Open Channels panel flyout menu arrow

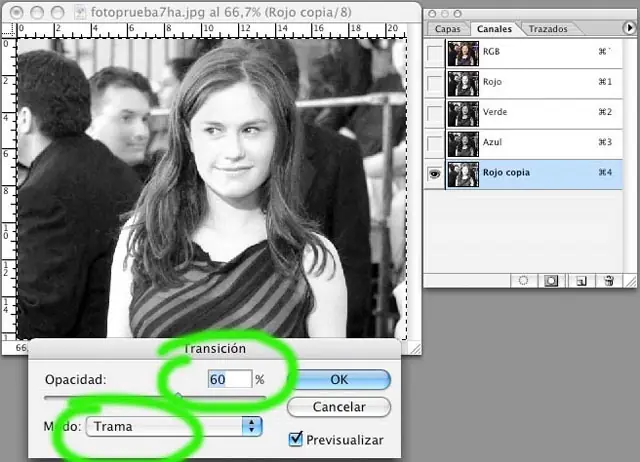[x=629, y=28]
